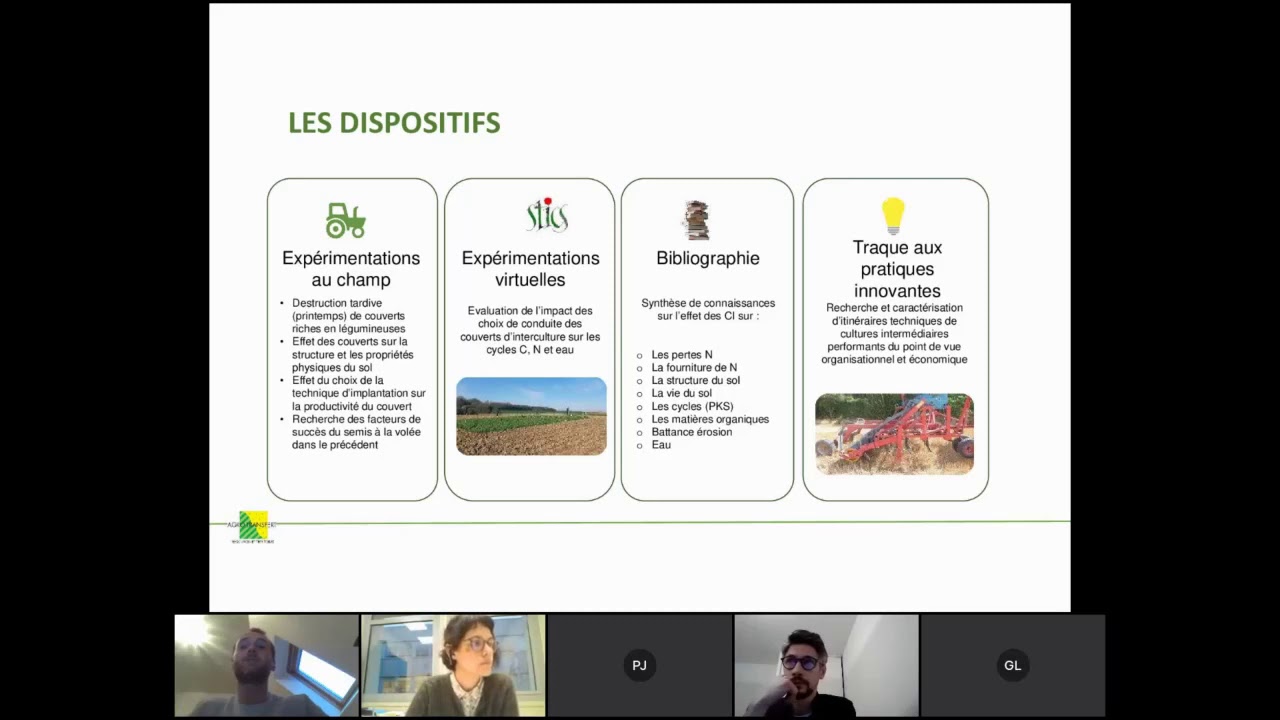Open the red farm machinery photo

click(x=894, y=433)
